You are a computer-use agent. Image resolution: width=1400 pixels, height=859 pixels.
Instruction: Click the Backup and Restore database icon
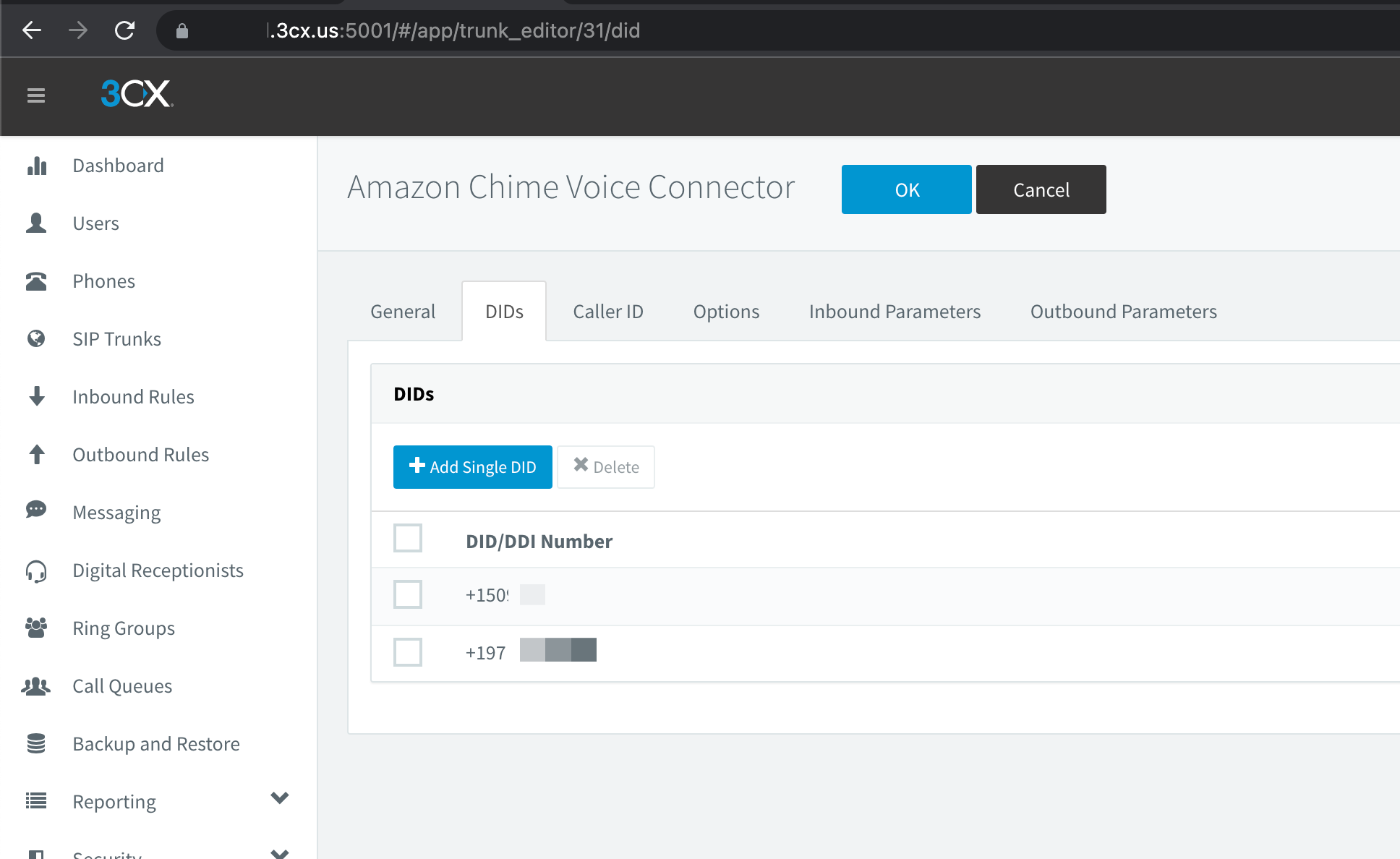click(36, 743)
